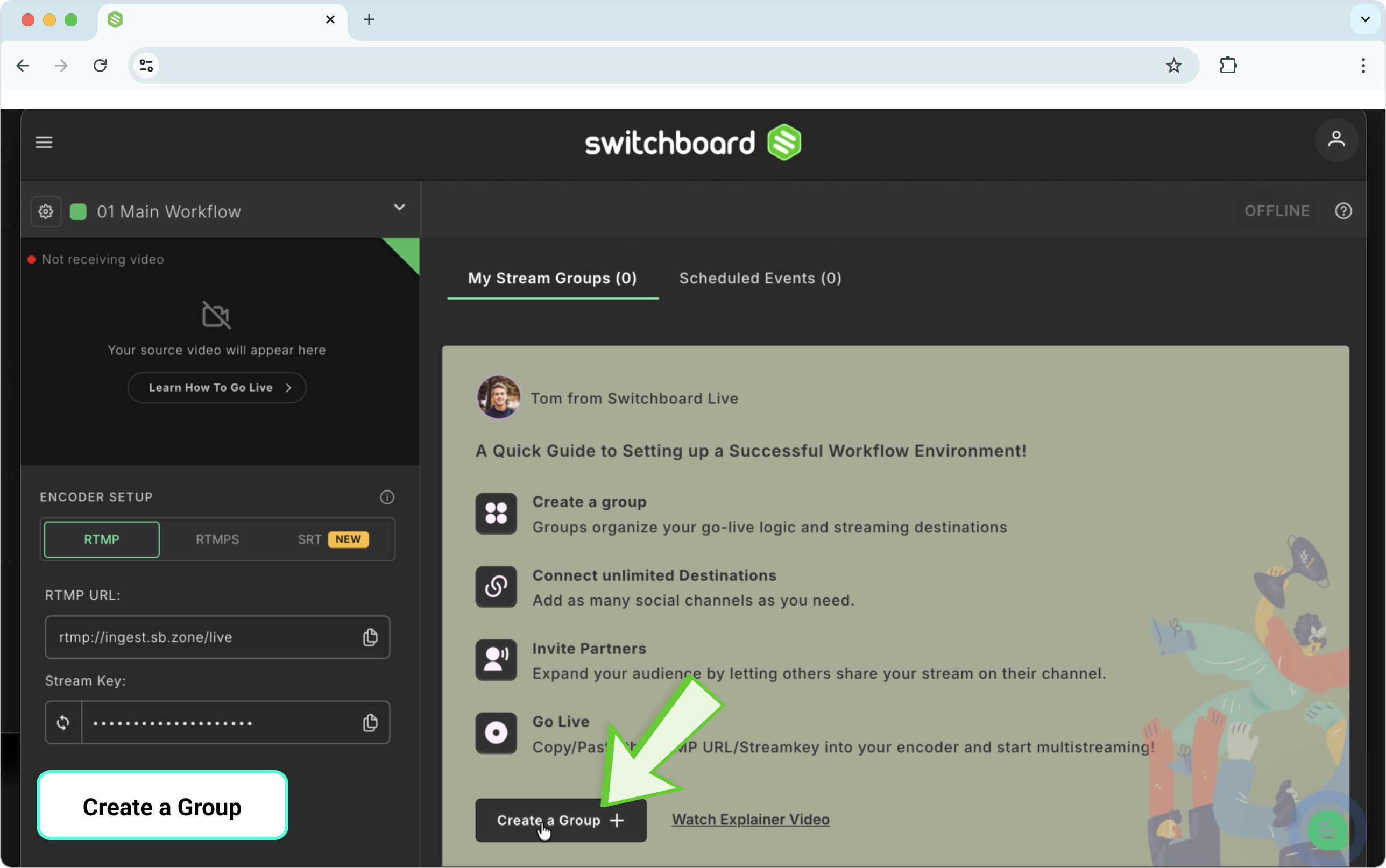
Task: Click the Connect unlimited Destinations link icon
Action: pos(496,587)
